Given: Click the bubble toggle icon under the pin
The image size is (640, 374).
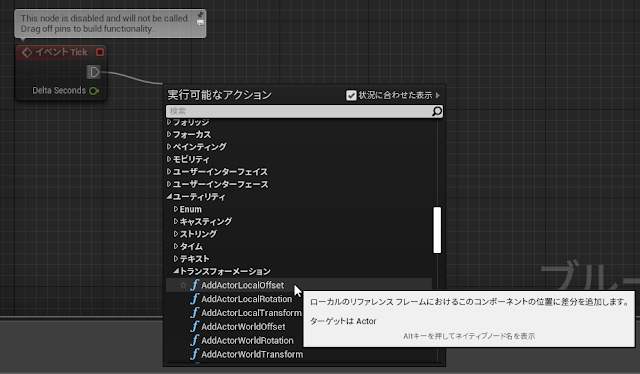Looking at the screenshot, I should click(x=200, y=23).
